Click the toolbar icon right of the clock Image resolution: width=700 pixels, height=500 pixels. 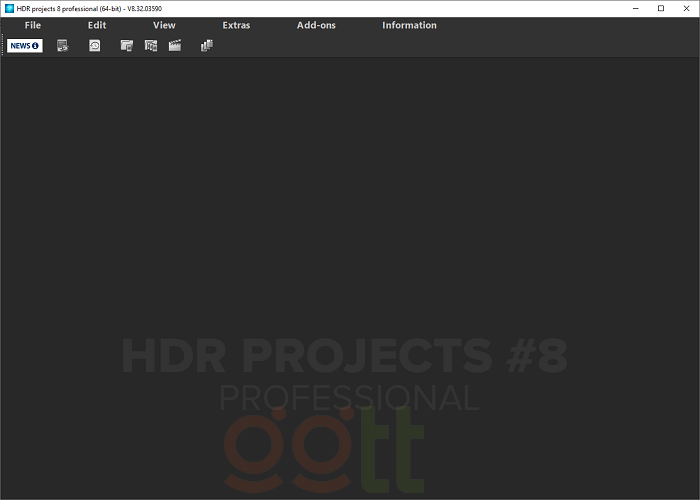[x=127, y=45]
